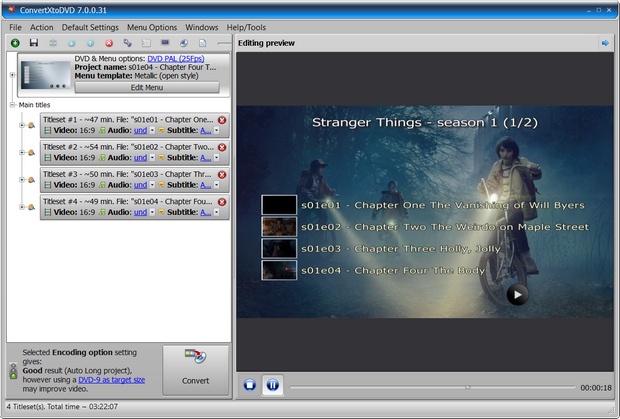Stop the preview playback
The height and width of the screenshot is (419, 620).
[x=250, y=385]
